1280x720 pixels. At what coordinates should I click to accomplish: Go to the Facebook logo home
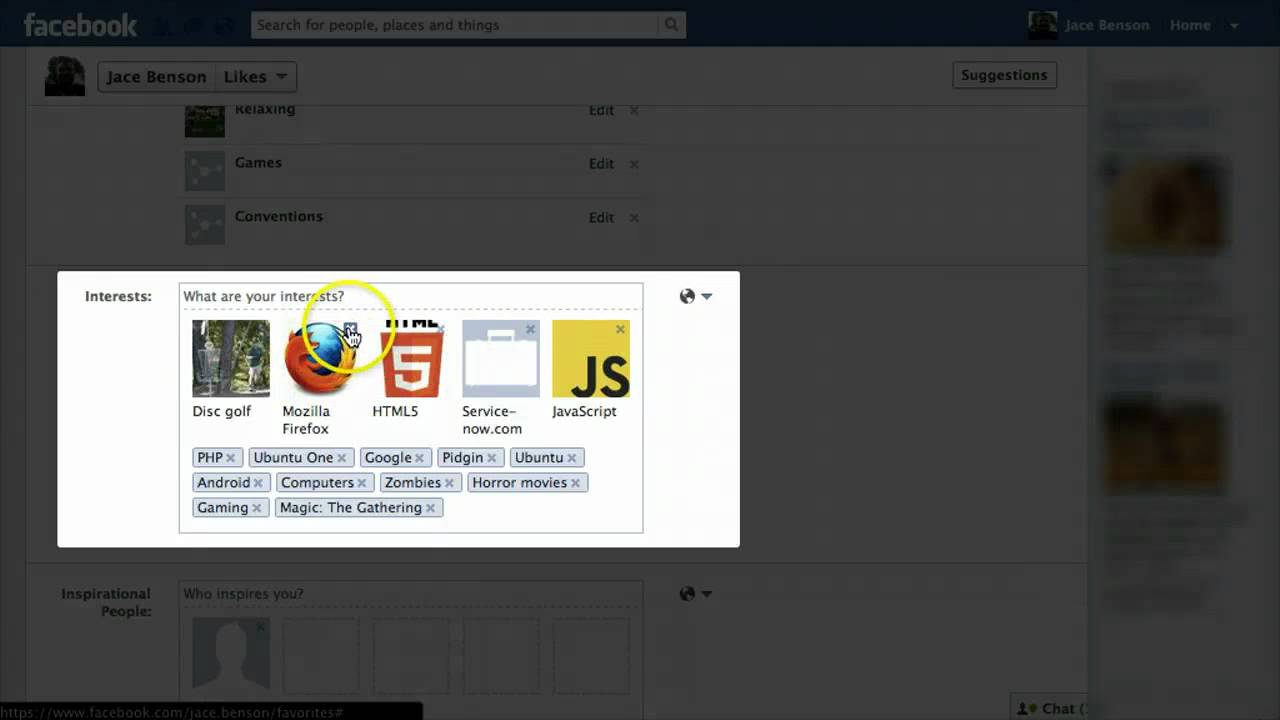pyautogui.click(x=80, y=25)
